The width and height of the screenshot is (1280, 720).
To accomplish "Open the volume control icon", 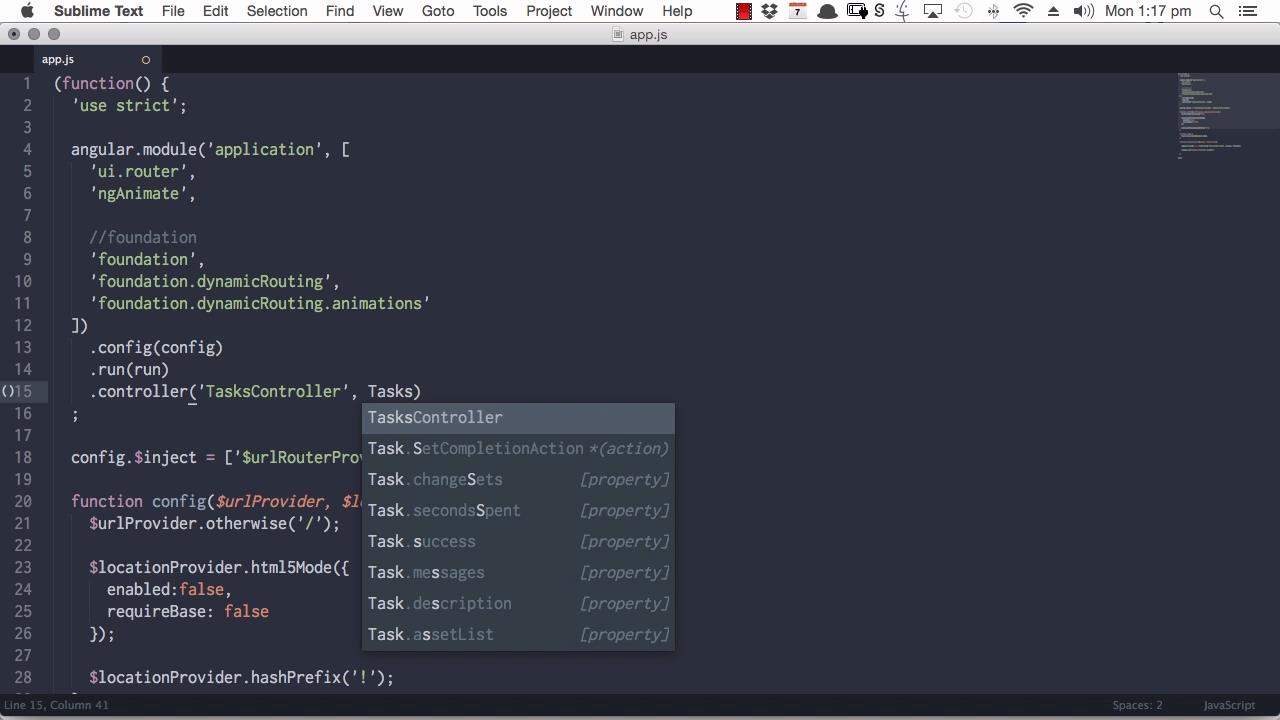I will (1083, 11).
